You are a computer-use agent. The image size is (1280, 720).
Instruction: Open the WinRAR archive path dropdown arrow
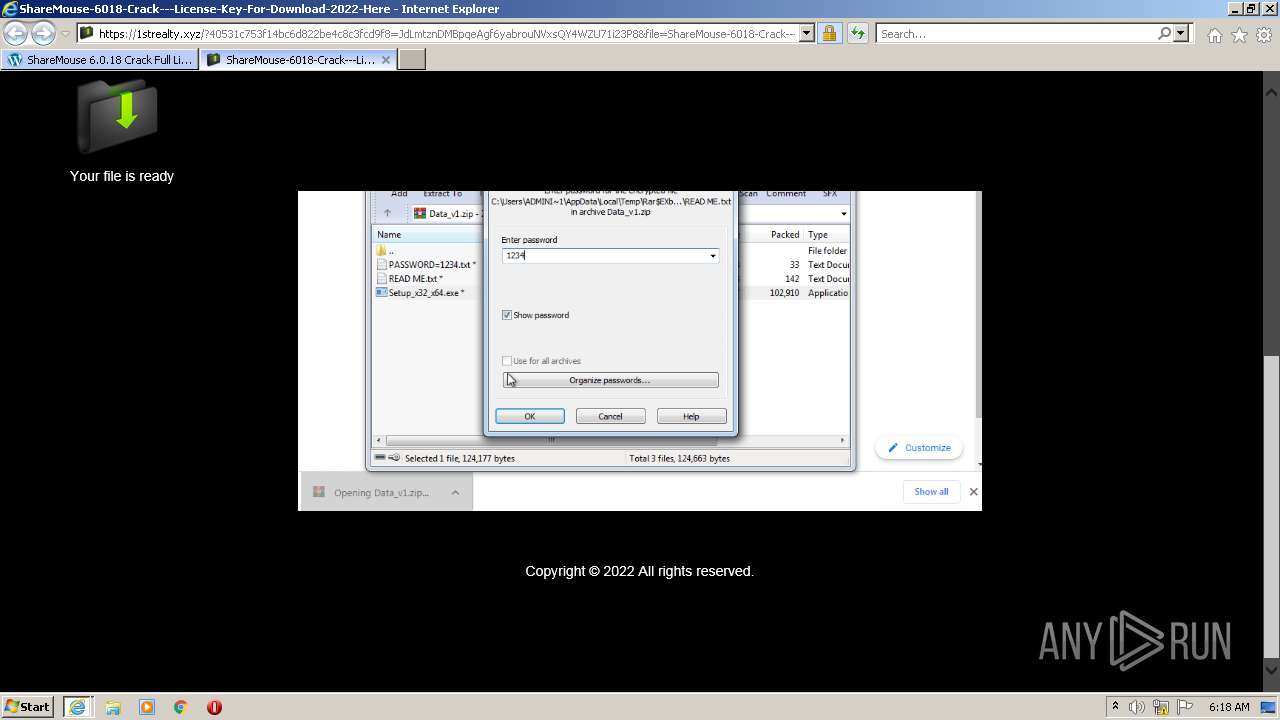click(x=843, y=213)
